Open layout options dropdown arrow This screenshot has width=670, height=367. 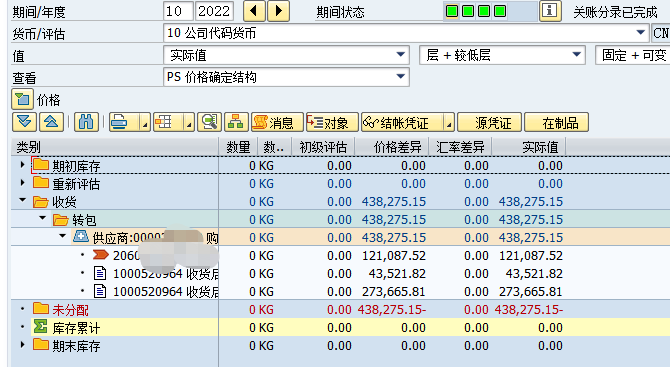click(189, 123)
